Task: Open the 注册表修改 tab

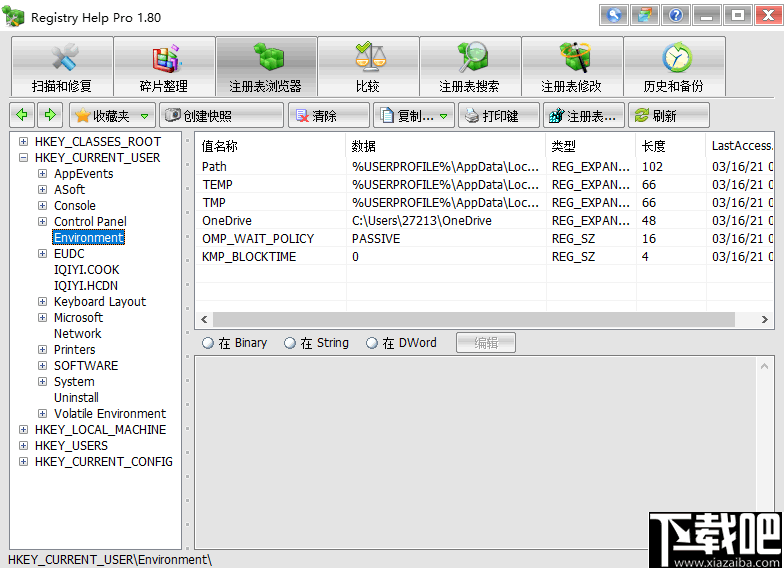Action: point(572,66)
